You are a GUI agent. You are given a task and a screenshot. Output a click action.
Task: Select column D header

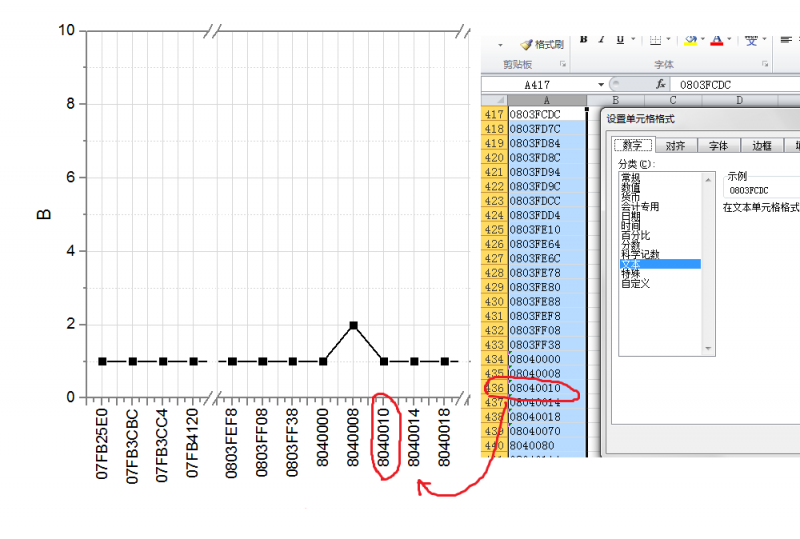(739, 100)
